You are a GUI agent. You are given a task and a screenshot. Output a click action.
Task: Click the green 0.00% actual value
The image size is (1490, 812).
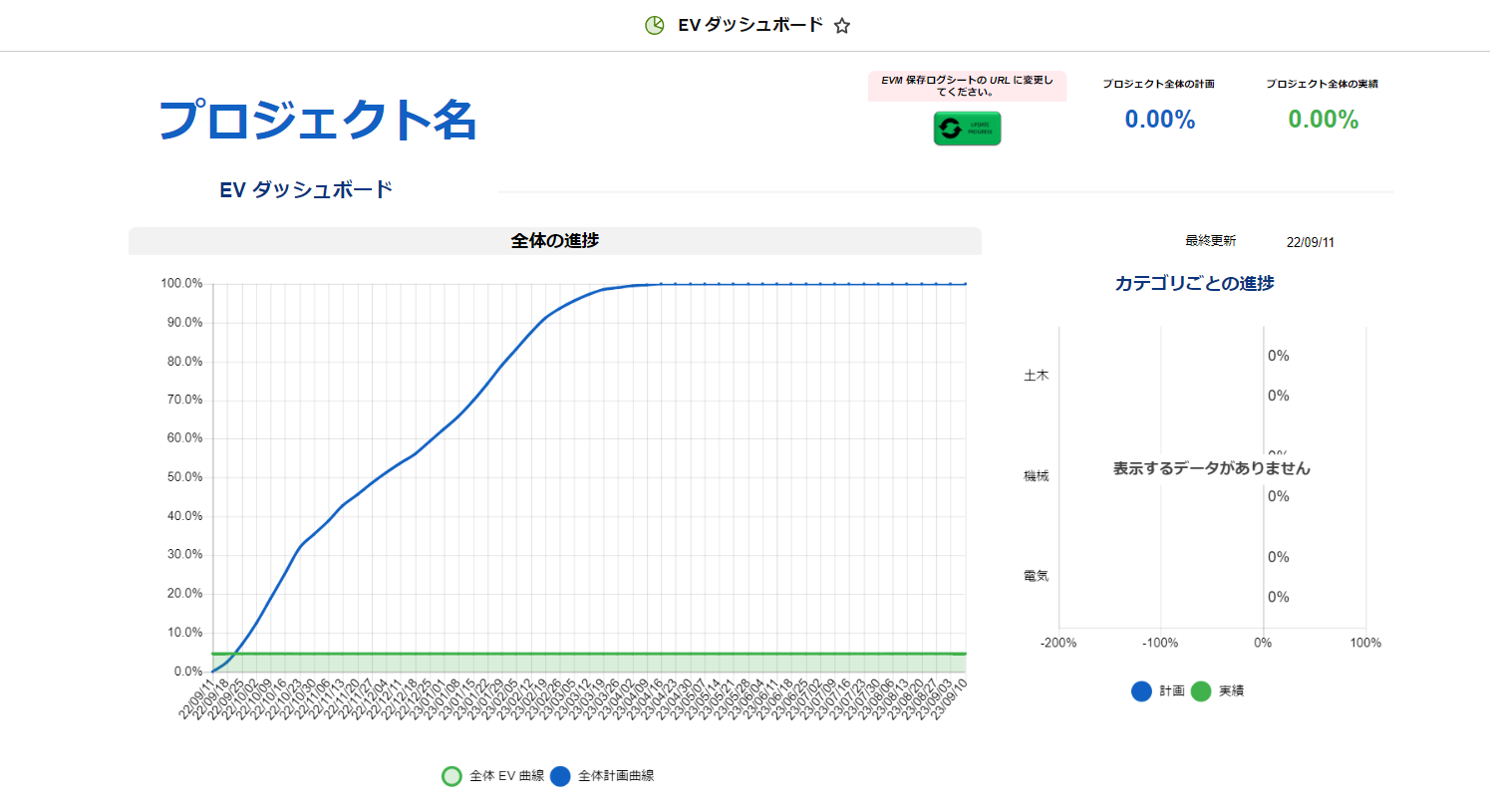1324,120
